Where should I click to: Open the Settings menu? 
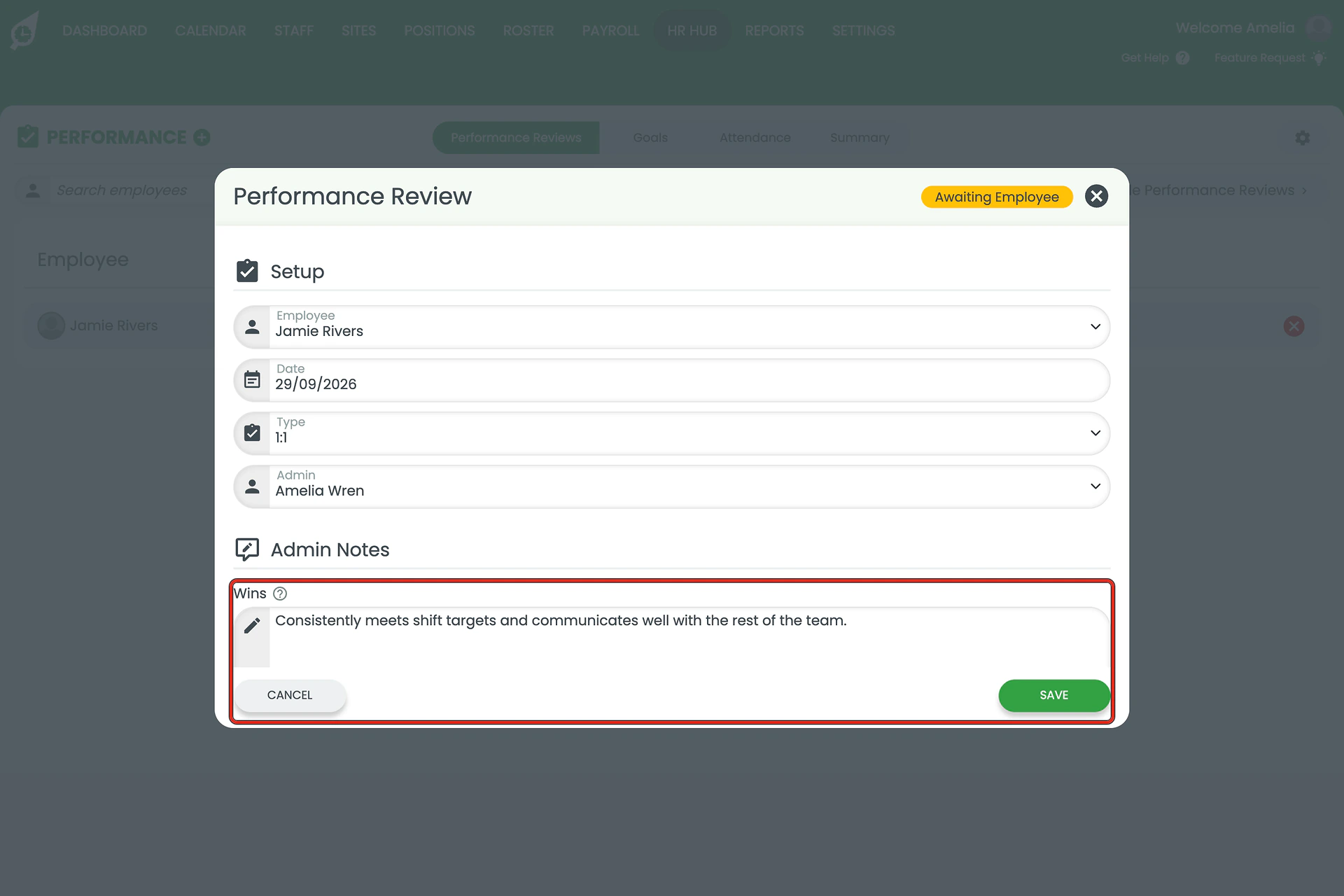[863, 31]
